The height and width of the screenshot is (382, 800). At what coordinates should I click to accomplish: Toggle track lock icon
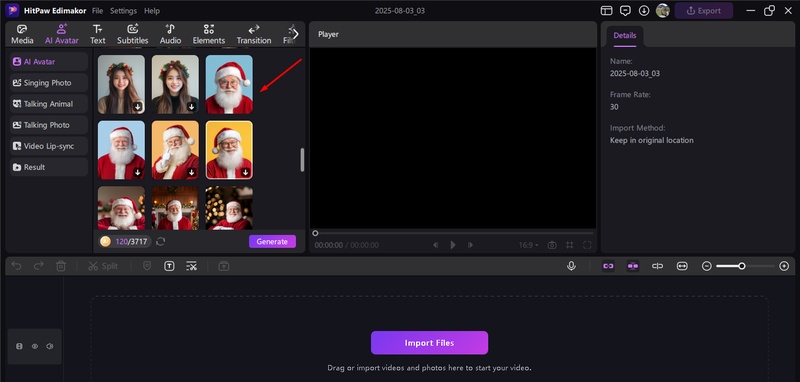pos(19,346)
